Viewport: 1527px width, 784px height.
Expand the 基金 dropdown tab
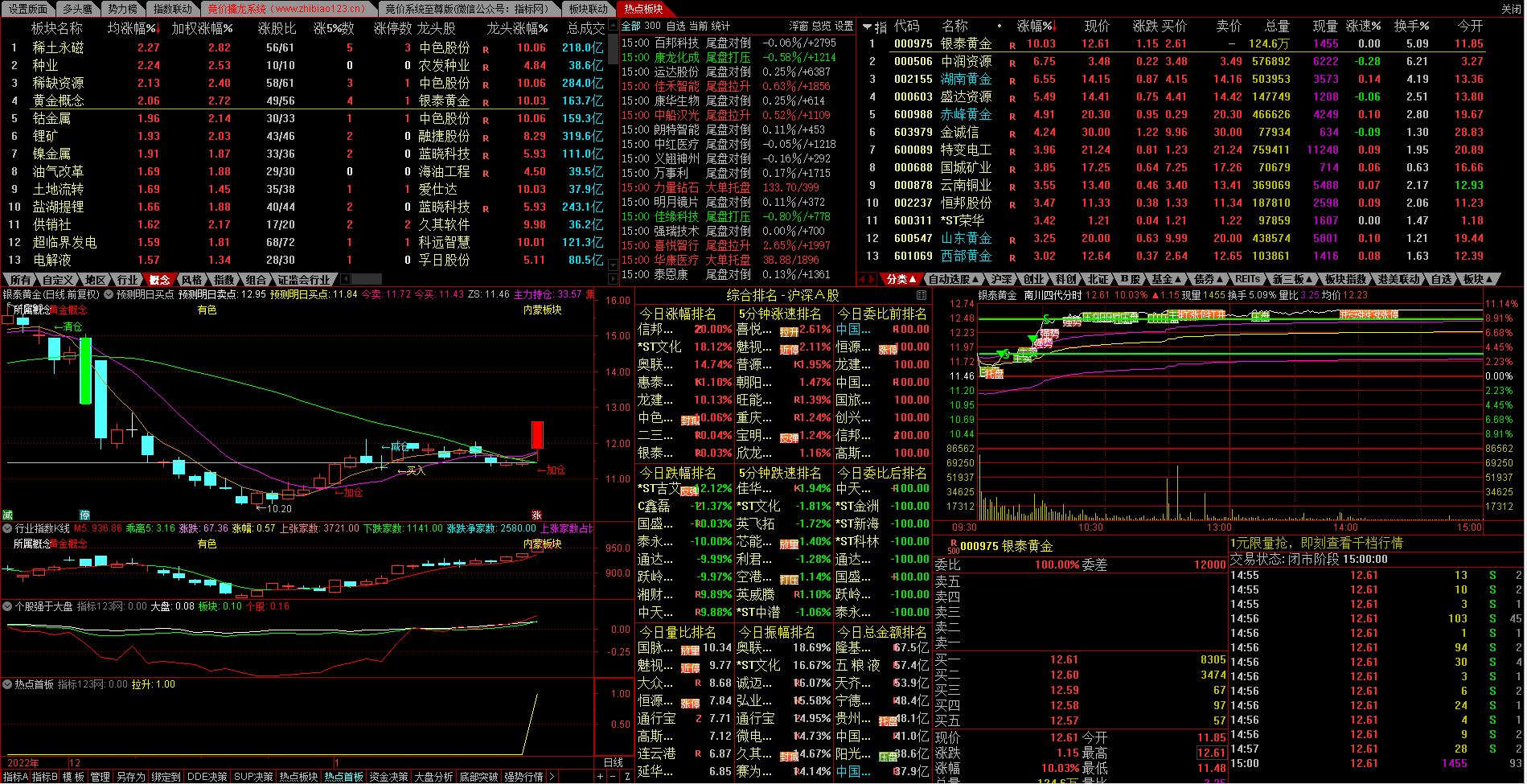click(x=1165, y=279)
